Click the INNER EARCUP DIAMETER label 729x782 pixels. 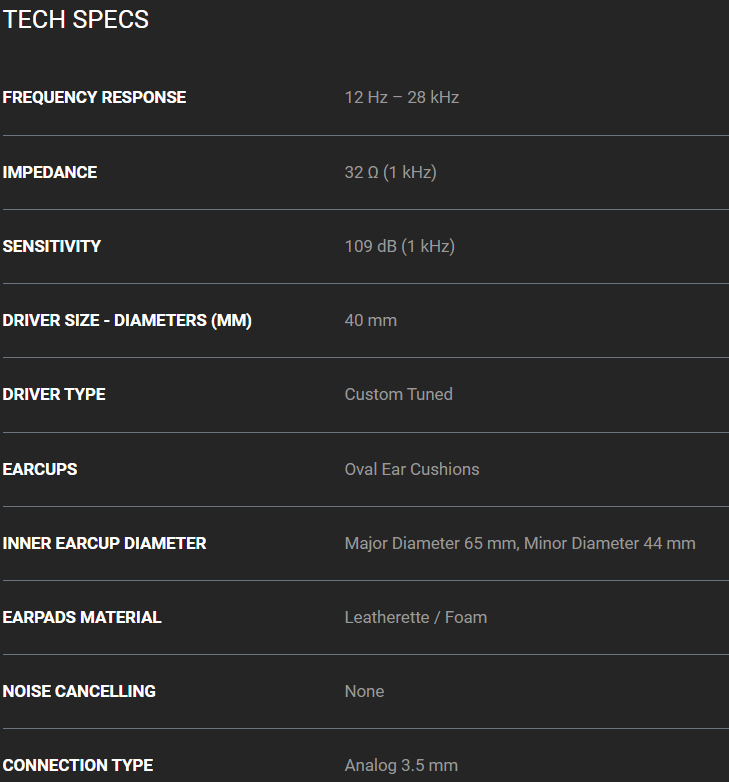point(105,543)
